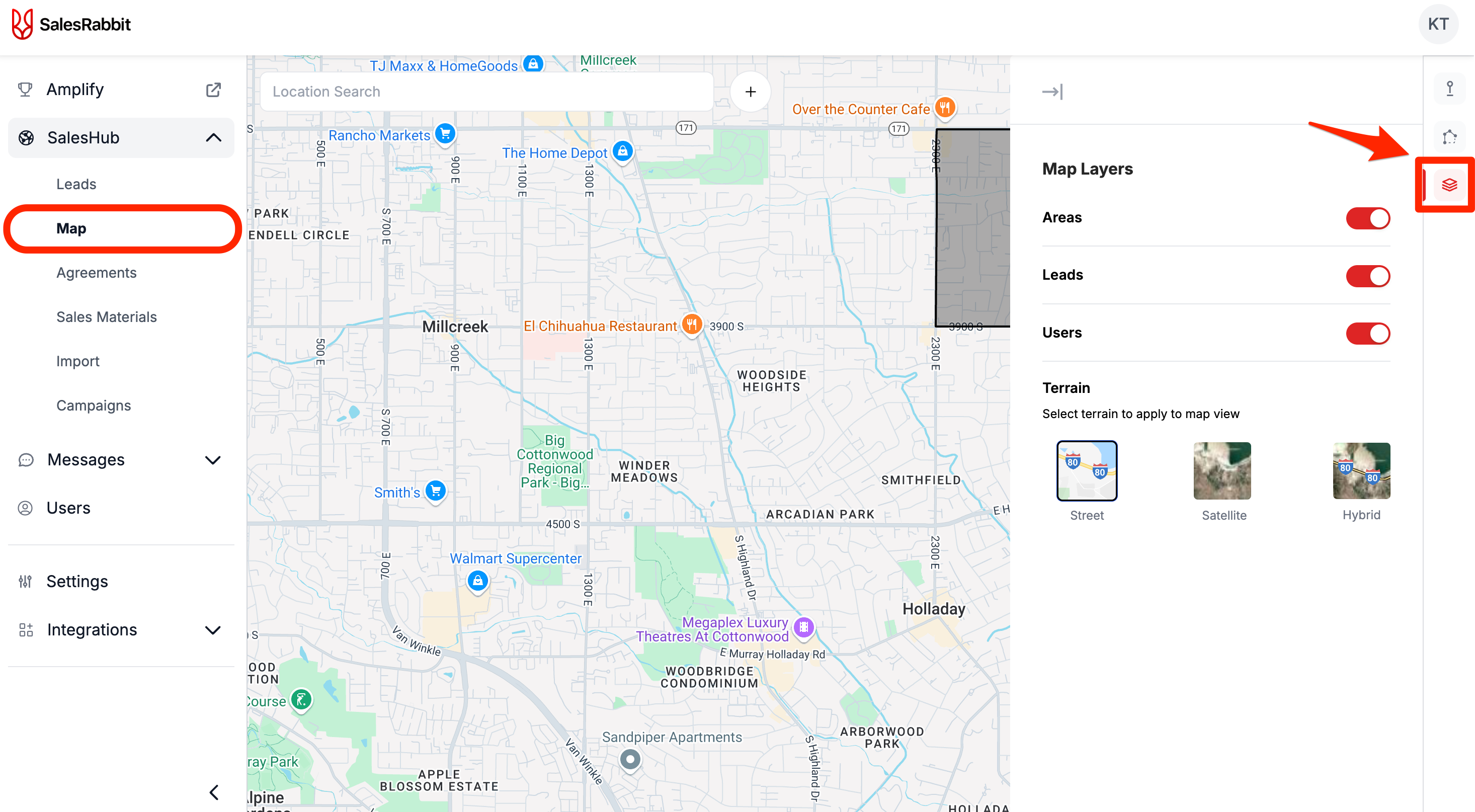1475x812 pixels.
Task: Open the Sales Materials menu item
Action: (x=107, y=317)
